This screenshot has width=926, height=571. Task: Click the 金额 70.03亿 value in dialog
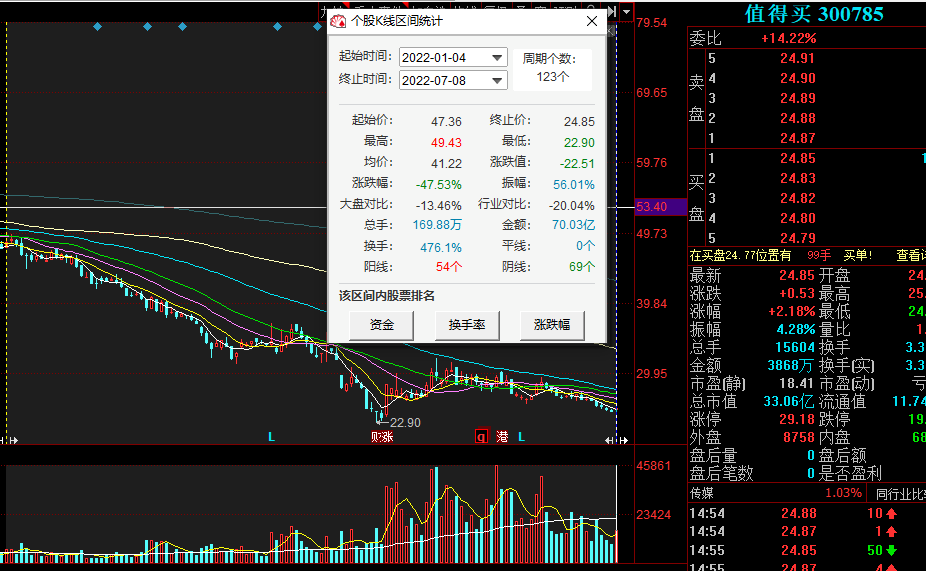[573, 225]
